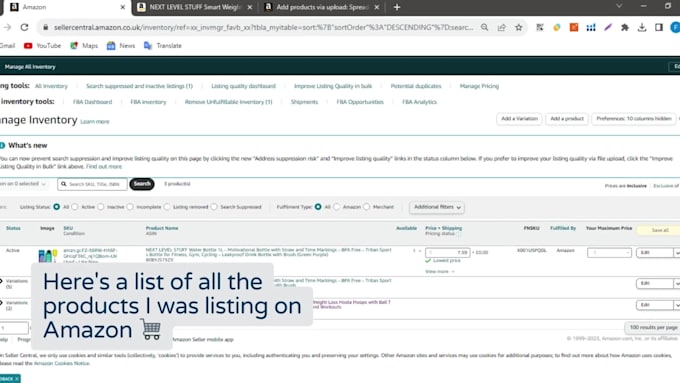Open FBA Inventory tool link
This screenshot has height=383, width=680.
point(148,102)
